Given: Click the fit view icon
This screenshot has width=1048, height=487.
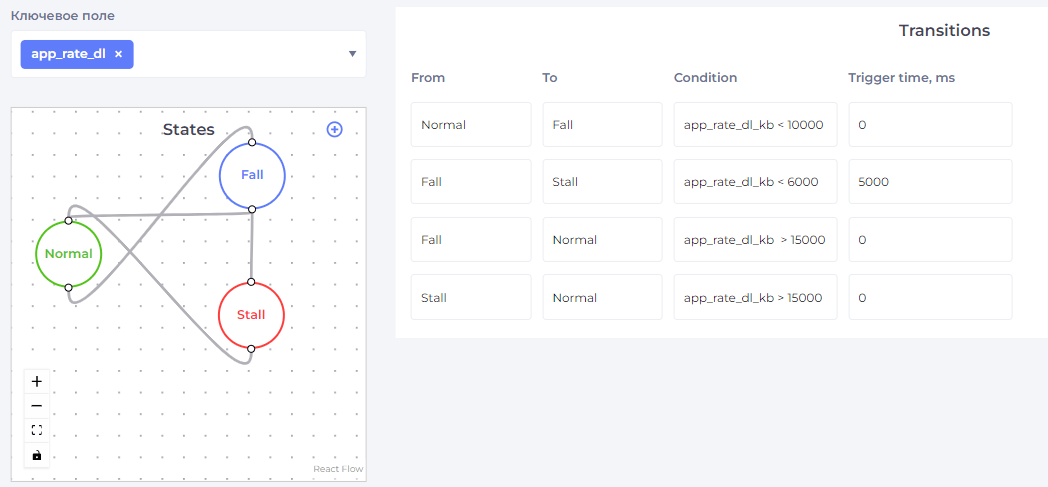Looking at the screenshot, I should 37,430.
